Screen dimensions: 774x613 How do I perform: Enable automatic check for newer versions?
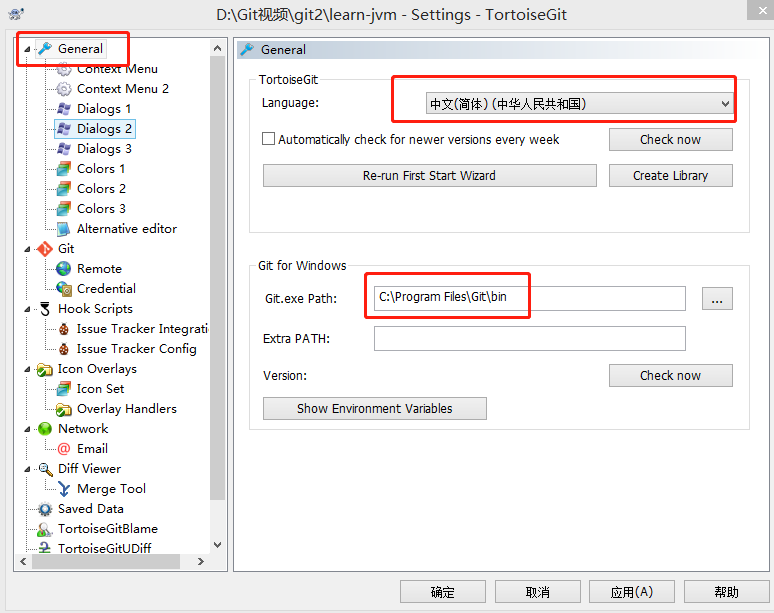(x=269, y=139)
